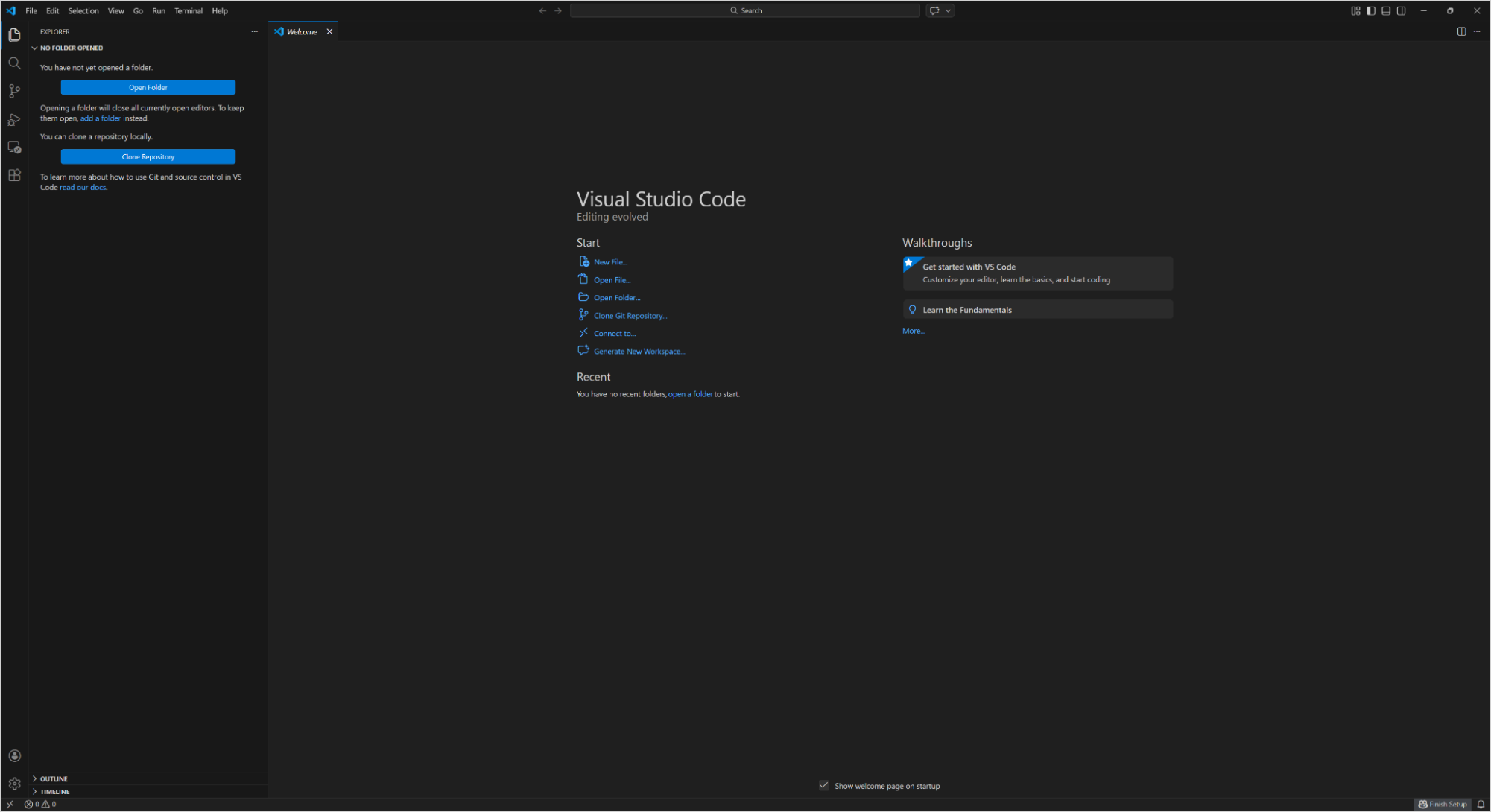The width and height of the screenshot is (1491, 812).
Task: Select the Source Control sidebar icon
Action: pyautogui.click(x=14, y=91)
